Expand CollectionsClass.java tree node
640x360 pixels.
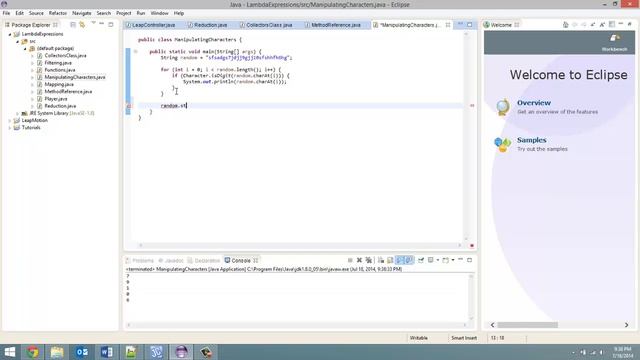[32, 56]
